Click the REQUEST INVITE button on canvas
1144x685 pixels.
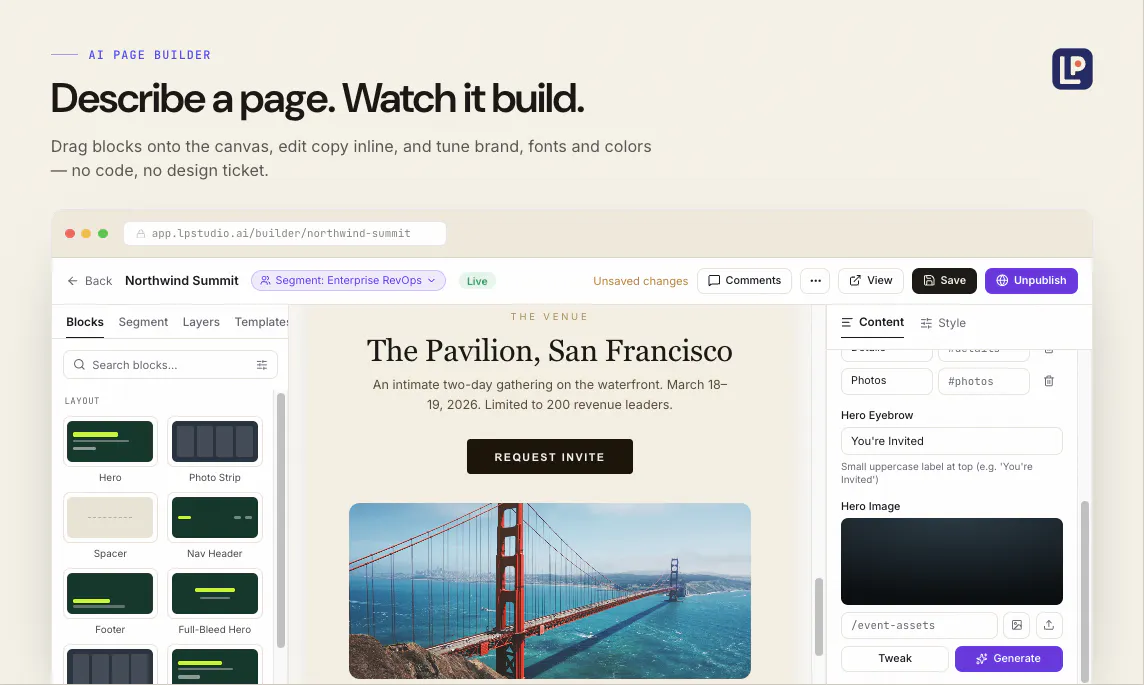pyautogui.click(x=549, y=457)
